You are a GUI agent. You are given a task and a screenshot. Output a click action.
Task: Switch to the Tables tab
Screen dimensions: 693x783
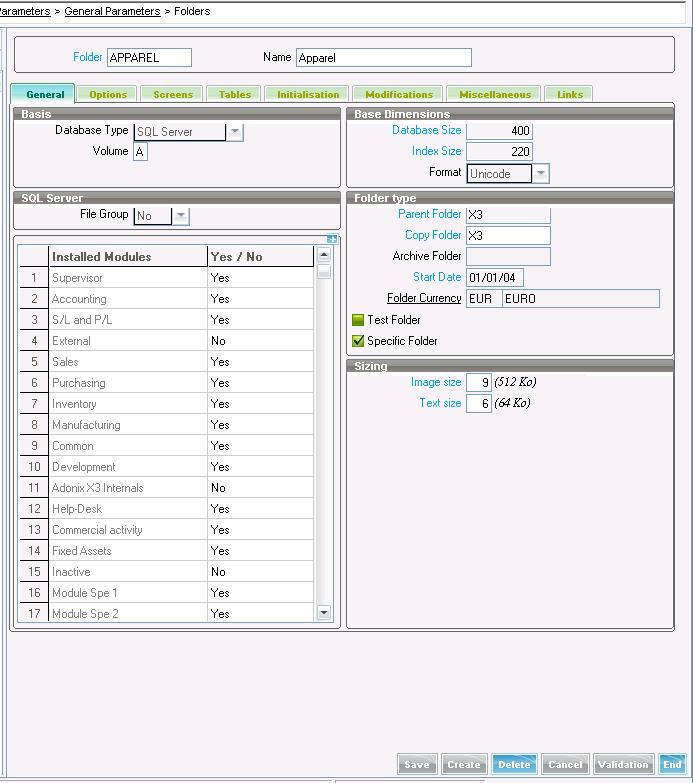(x=235, y=94)
